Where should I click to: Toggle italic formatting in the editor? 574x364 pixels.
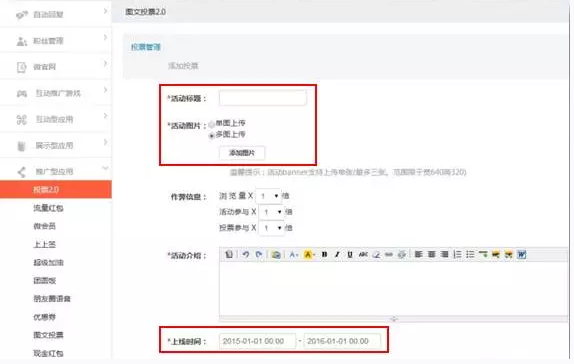tap(337, 255)
